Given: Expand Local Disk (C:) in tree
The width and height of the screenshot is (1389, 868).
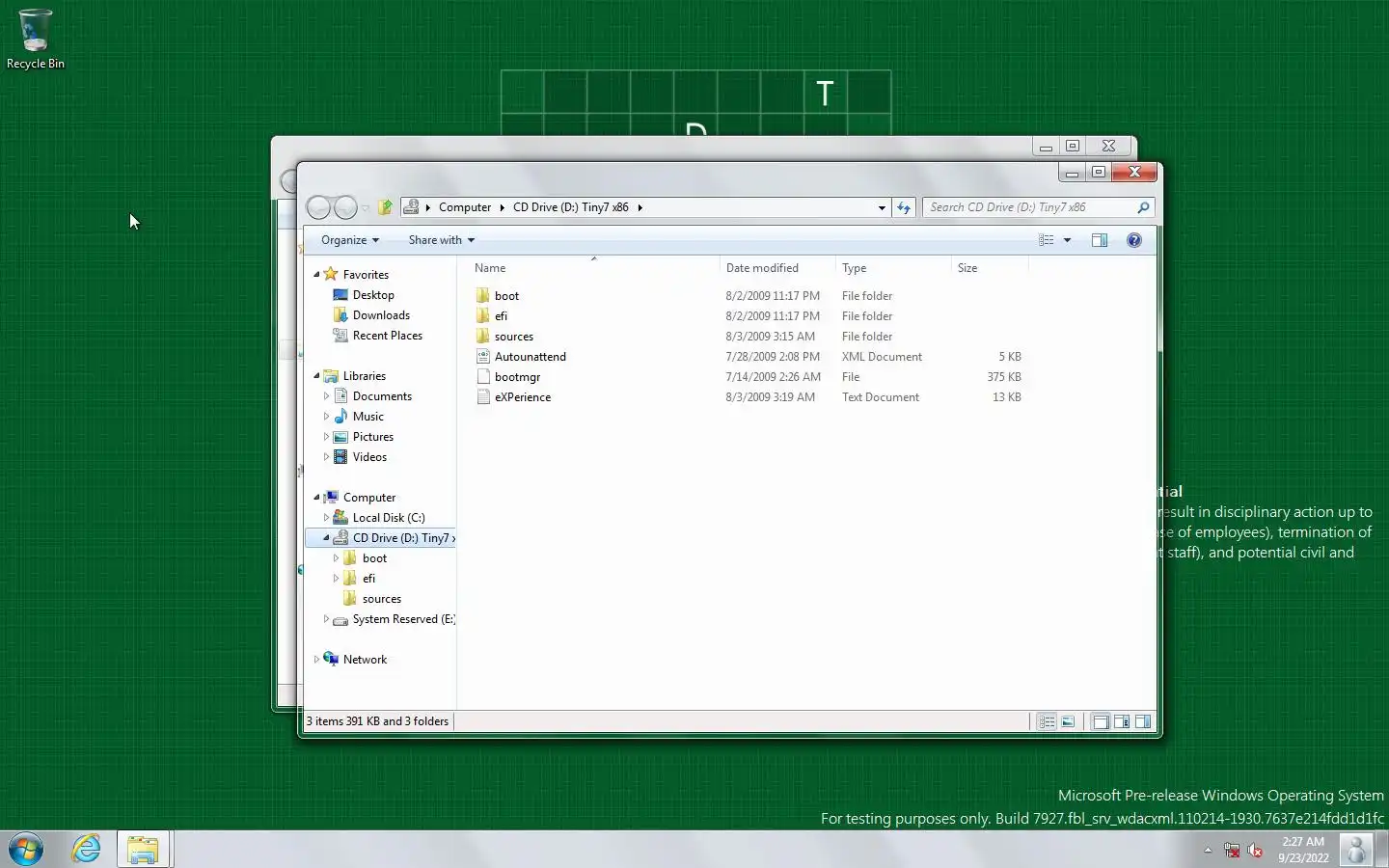Looking at the screenshot, I should click(326, 518).
